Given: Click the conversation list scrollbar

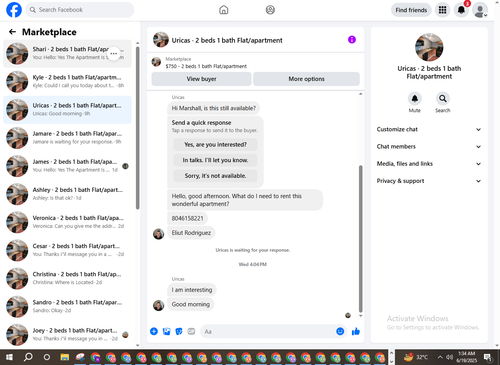Looking at the screenshot, I should coord(138,128).
